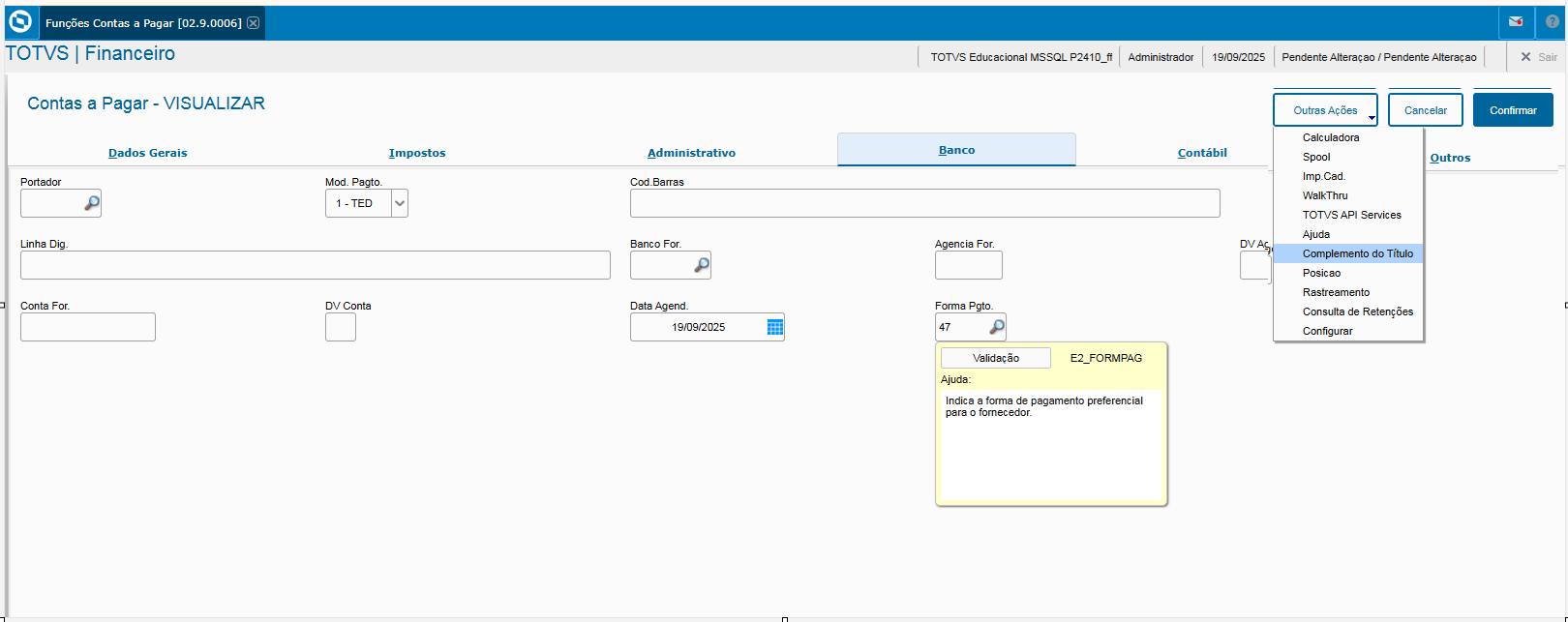The height and width of the screenshot is (622, 1568).
Task: Click the help question mark icon
Action: [1553, 21]
